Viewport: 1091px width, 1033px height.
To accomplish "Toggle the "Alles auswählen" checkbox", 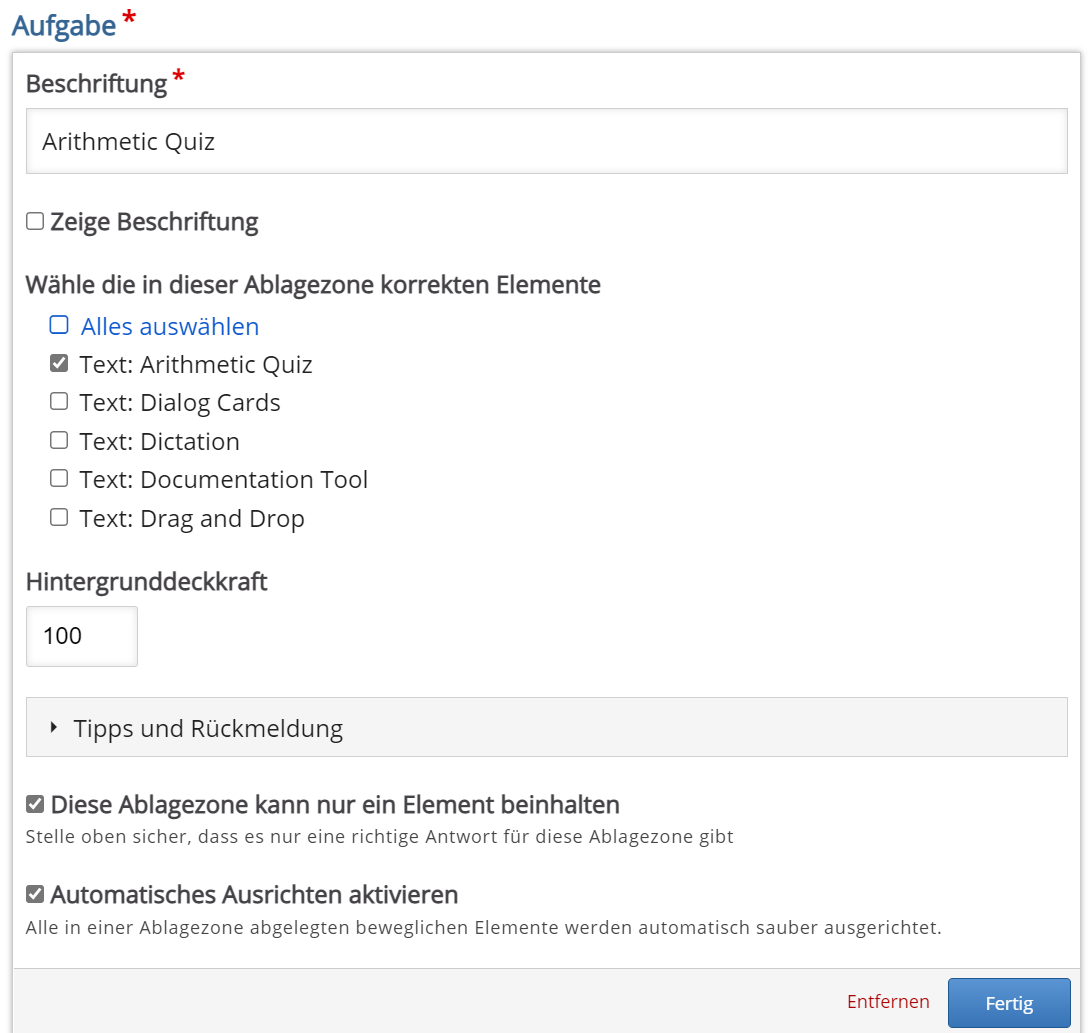I will (x=59, y=325).
